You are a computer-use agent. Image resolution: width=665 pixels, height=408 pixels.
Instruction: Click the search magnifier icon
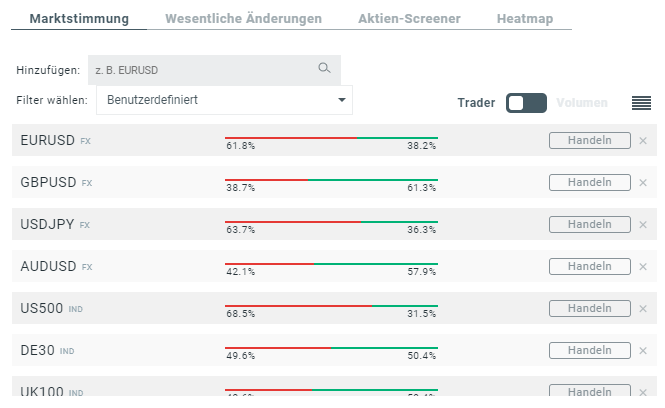[324, 68]
